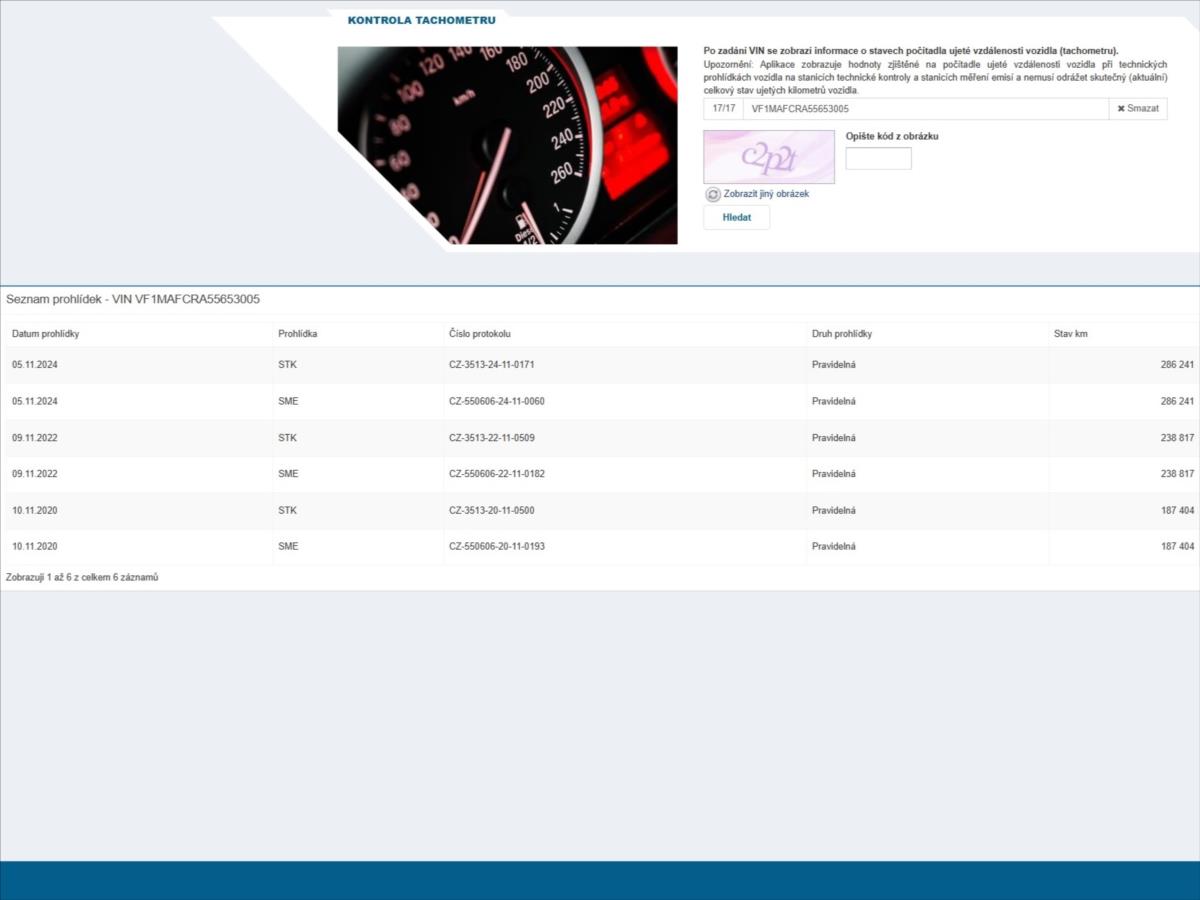
Task: Select protocol row CZ-550606-24-11-0060
Action: 496,401
